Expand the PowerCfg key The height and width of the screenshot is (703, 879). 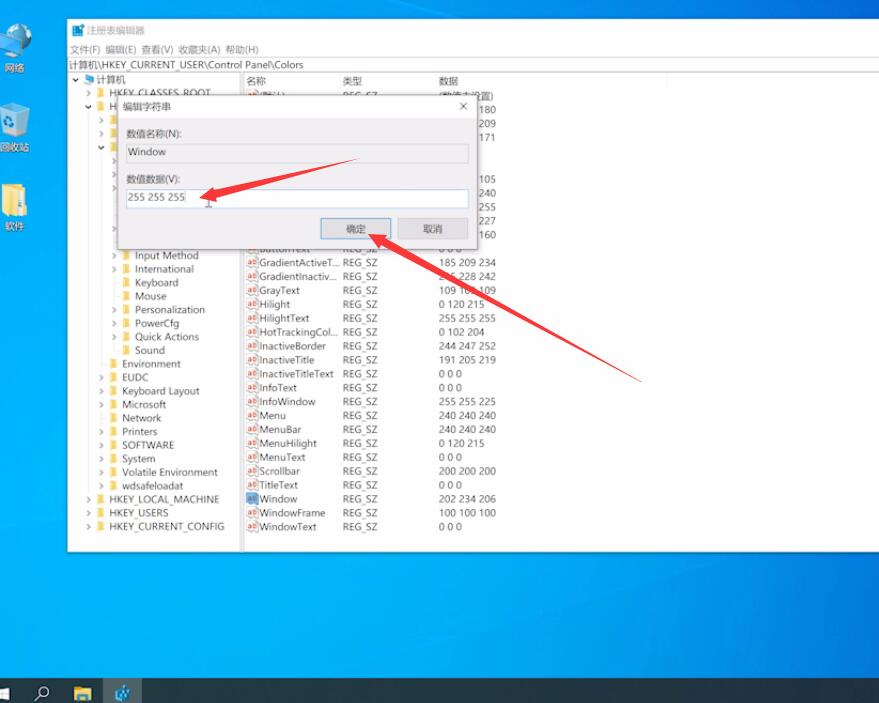[x=114, y=323]
